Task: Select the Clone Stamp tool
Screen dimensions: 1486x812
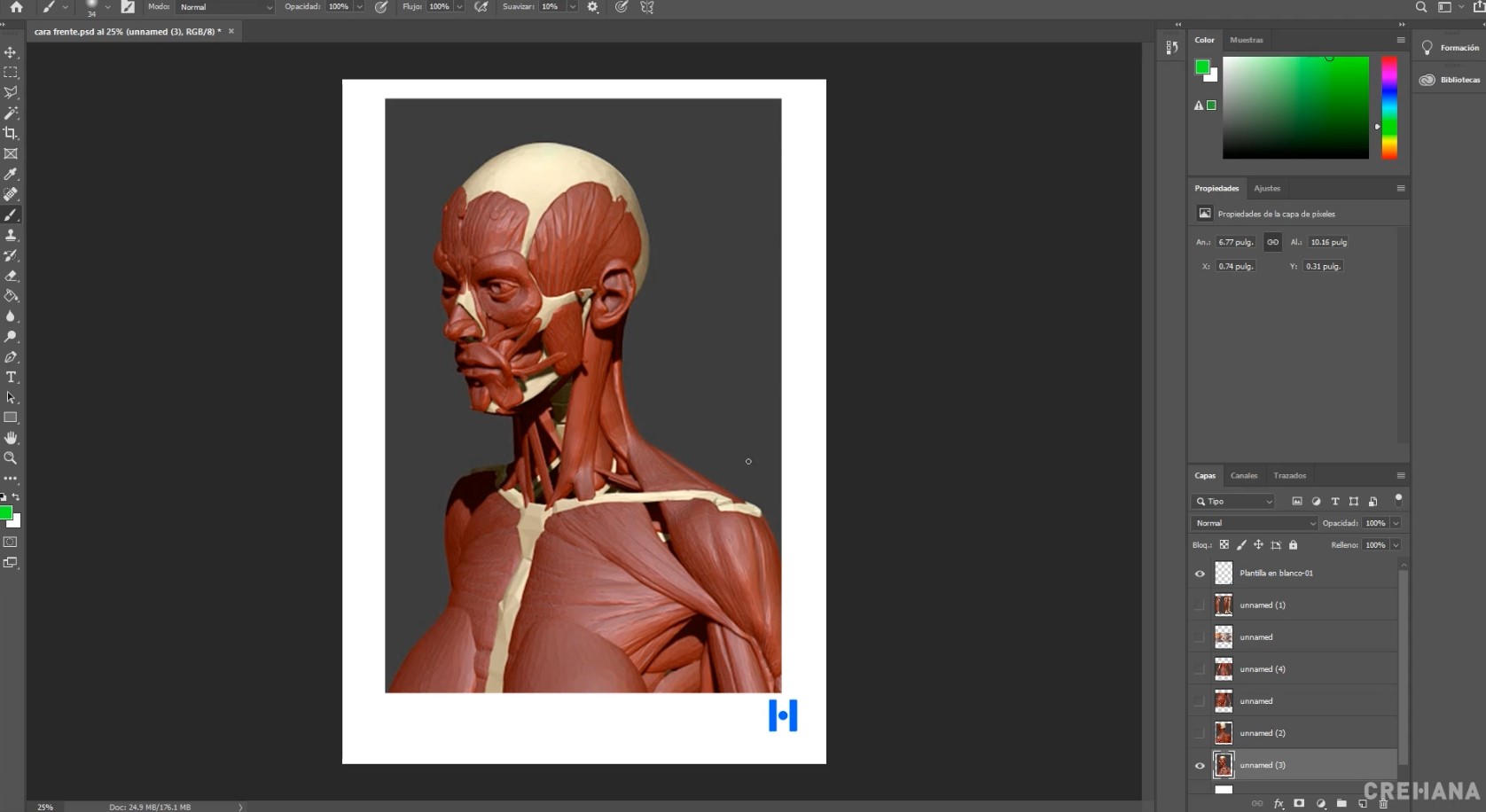Action: pyautogui.click(x=11, y=235)
